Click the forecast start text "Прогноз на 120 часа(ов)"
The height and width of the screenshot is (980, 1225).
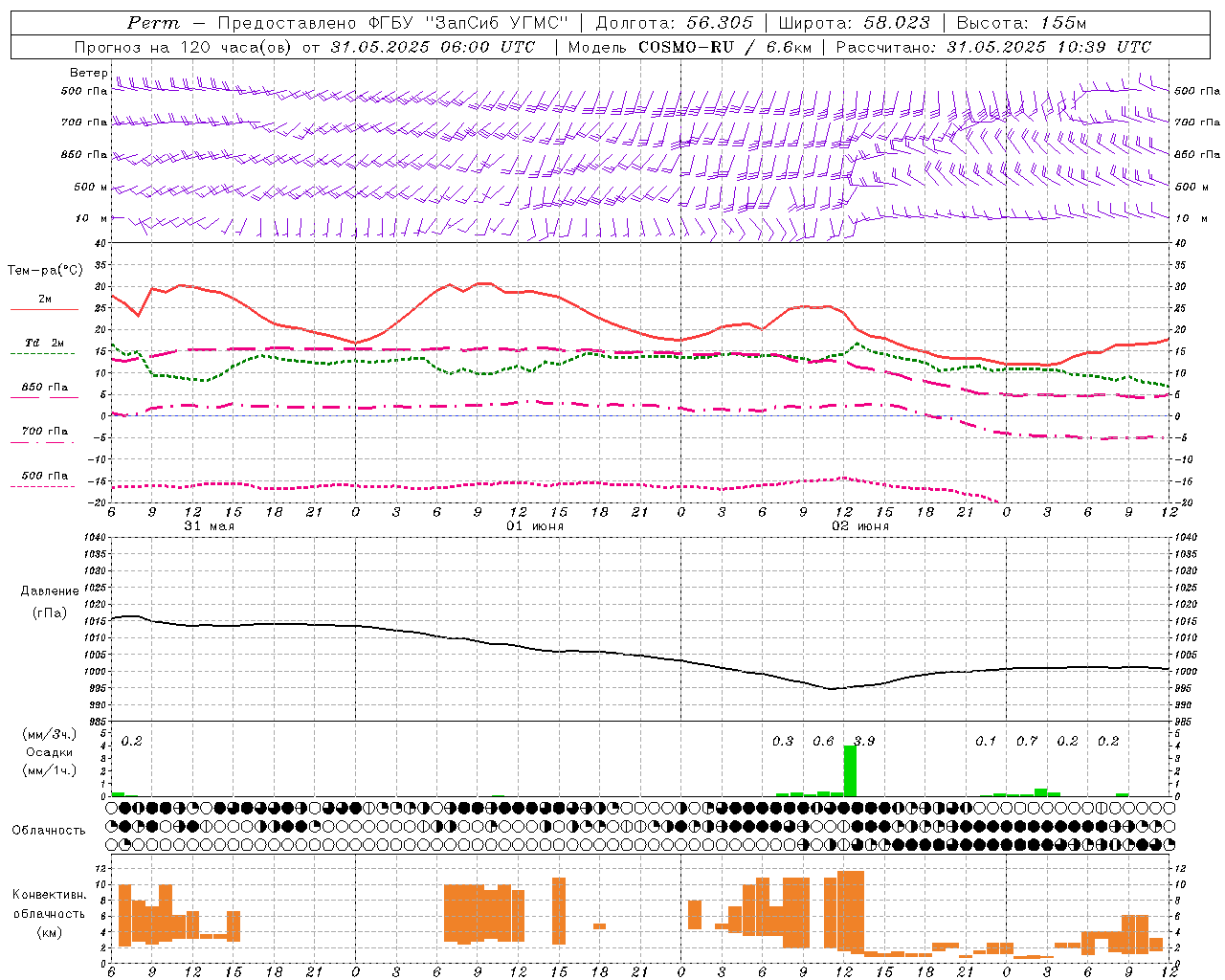pyautogui.click(x=185, y=47)
